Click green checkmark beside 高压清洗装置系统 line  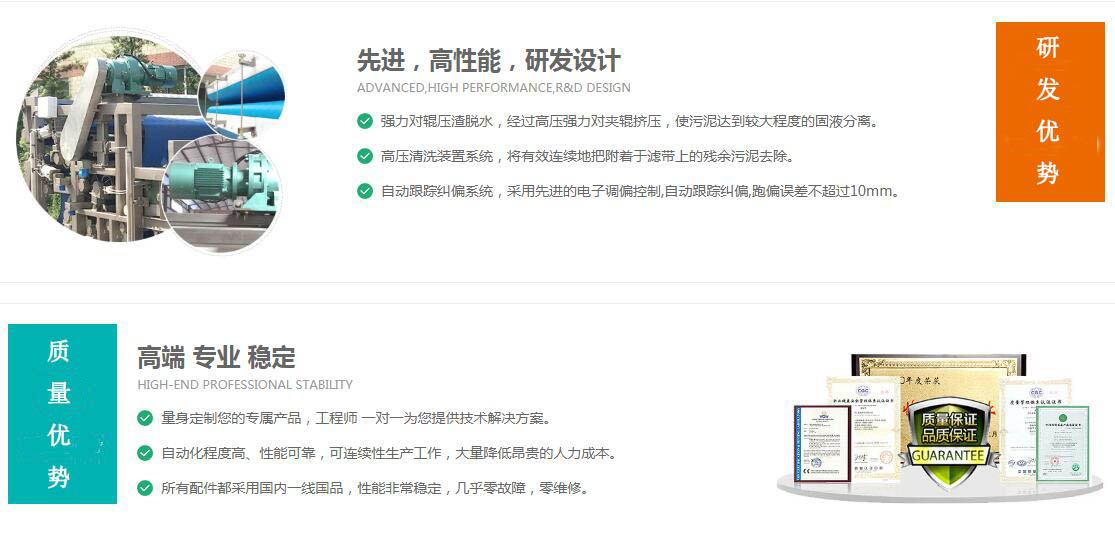(x=365, y=156)
